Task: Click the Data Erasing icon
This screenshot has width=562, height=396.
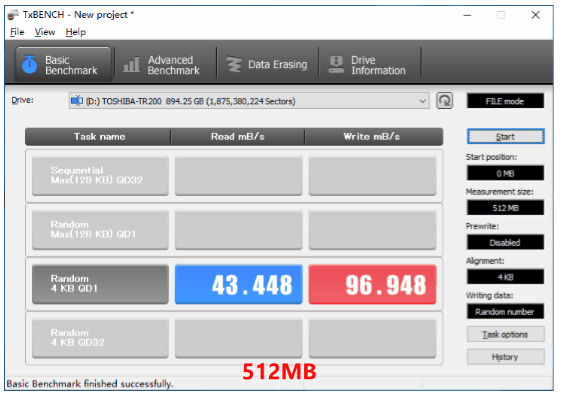Action: (234, 65)
